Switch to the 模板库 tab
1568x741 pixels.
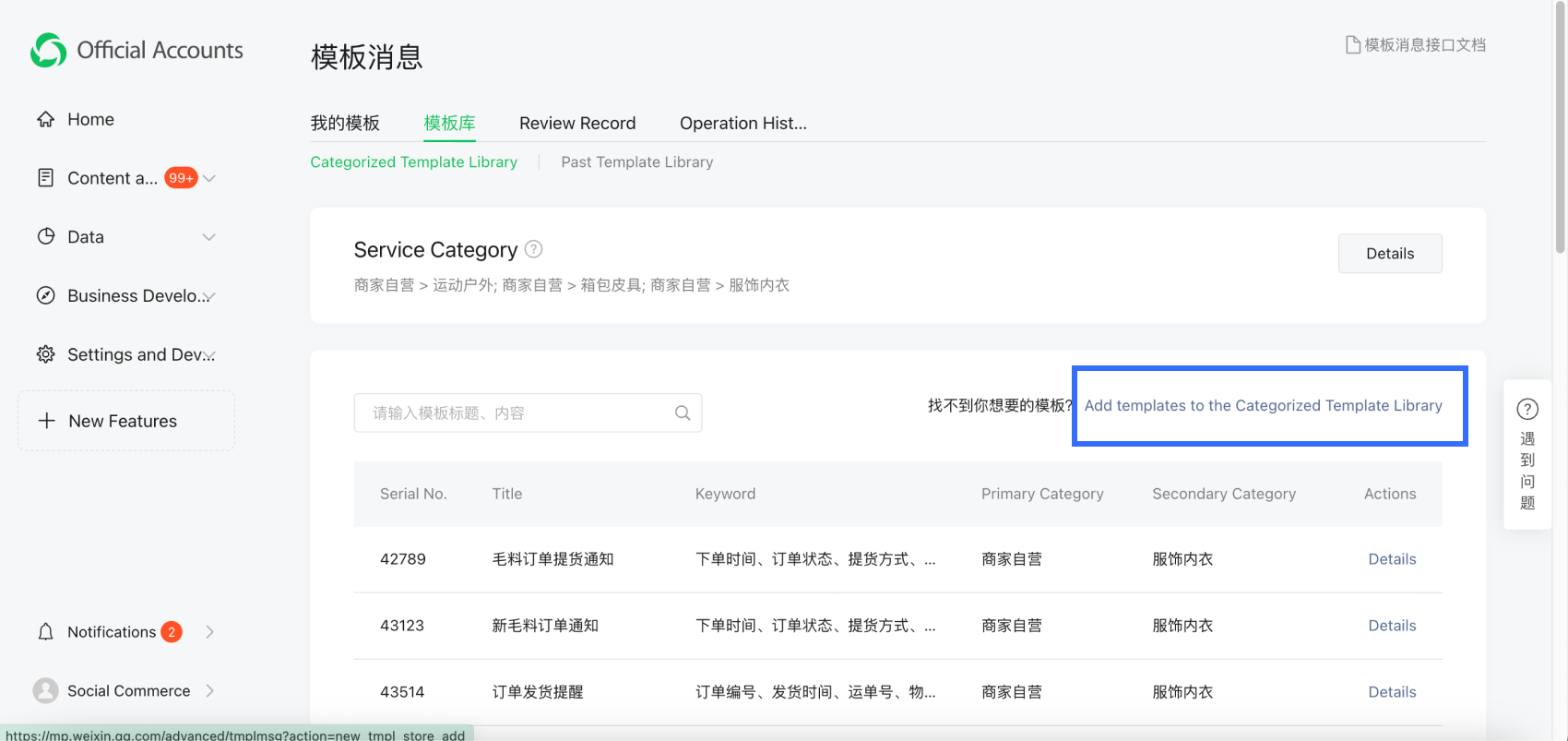pyautogui.click(x=449, y=123)
